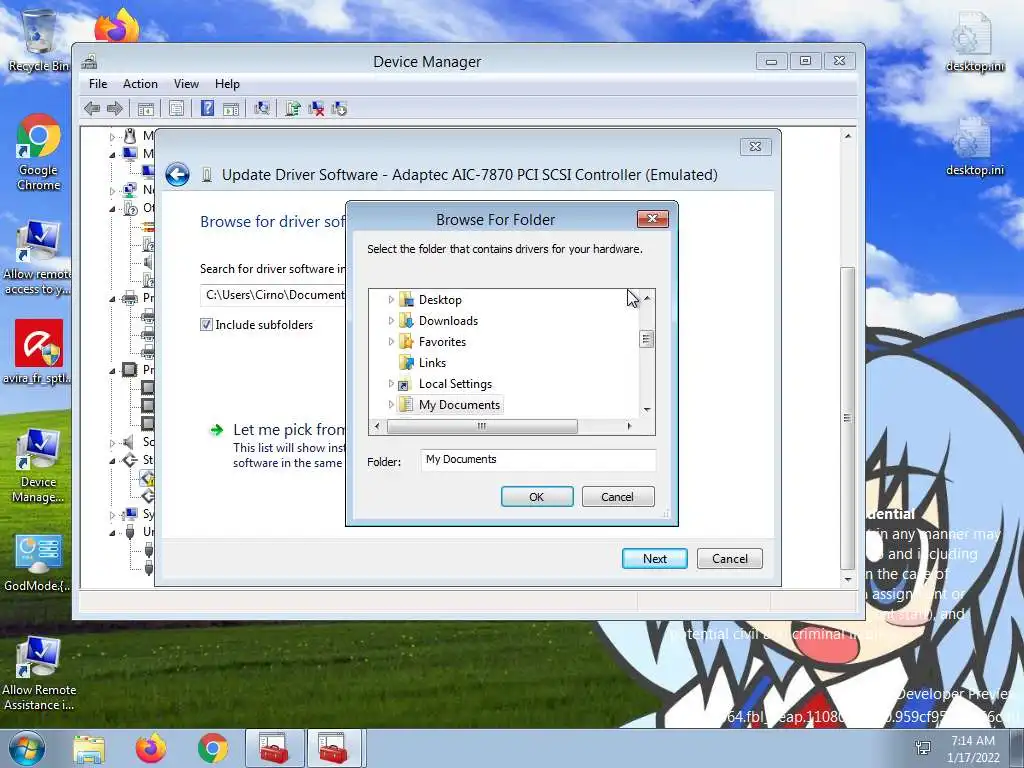1024x768 pixels.
Task: Collapse the processor category in Device Manager tree
Action: coord(112,371)
